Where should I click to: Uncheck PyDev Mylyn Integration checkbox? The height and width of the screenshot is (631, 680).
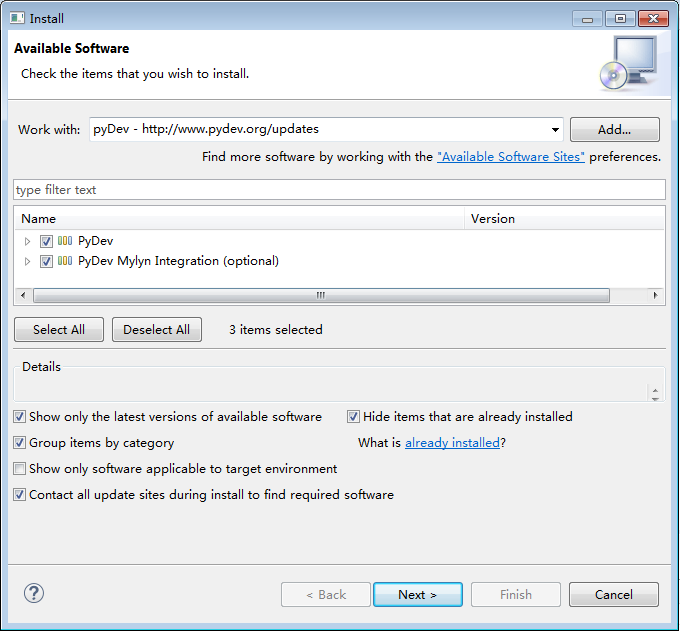point(46,261)
